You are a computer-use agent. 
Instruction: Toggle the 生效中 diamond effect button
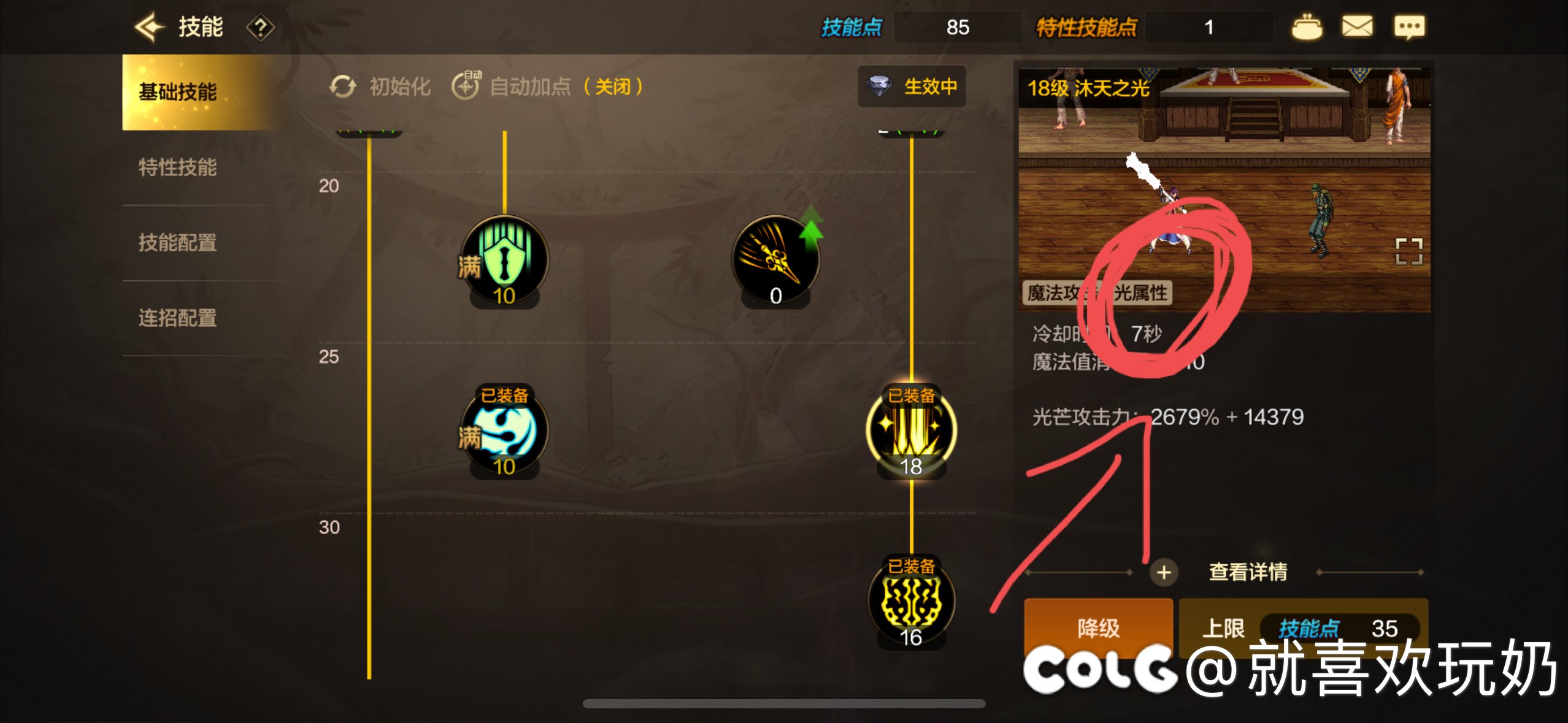(x=912, y=86)
